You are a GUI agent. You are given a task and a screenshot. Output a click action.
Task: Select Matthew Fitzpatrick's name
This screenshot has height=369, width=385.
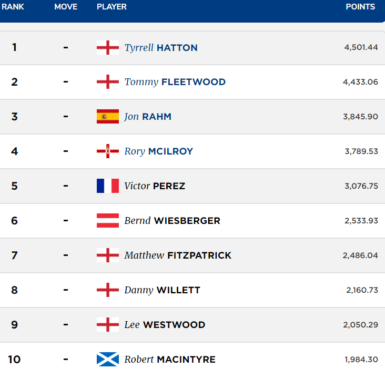tap(178, 255)
